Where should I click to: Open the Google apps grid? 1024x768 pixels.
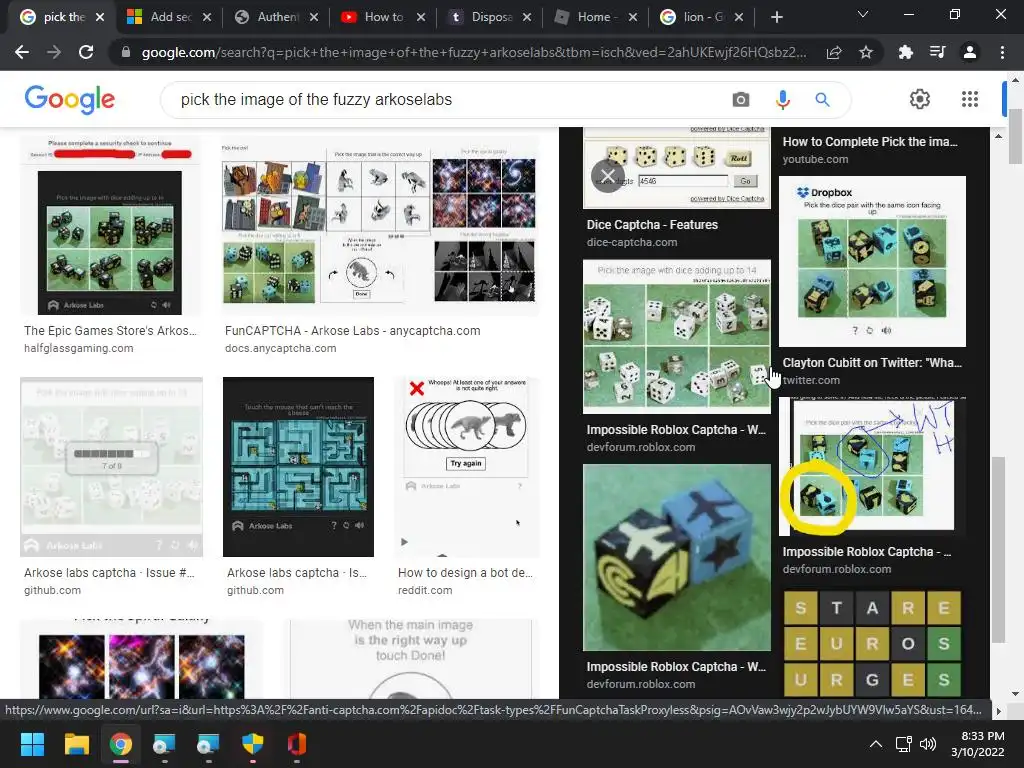pos(970,99)
